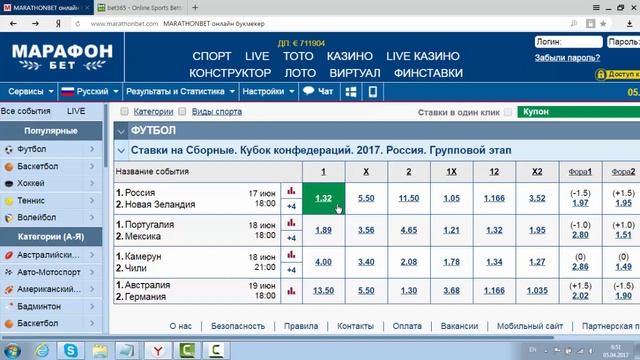
Task: Switch to bet365 browser tab
Action: pyautogui.click(x=140, y=8)
